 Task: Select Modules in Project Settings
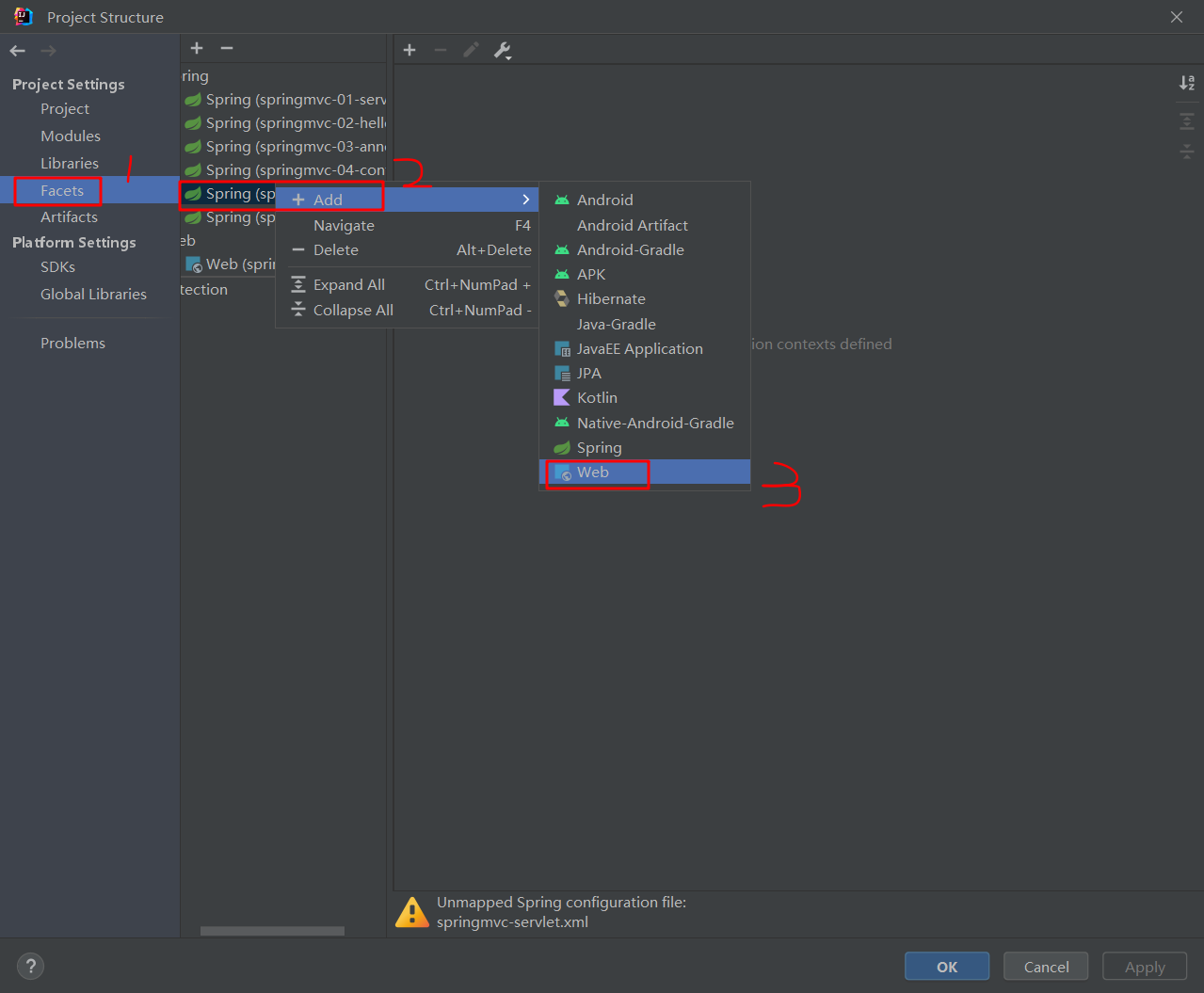point(71,136)
